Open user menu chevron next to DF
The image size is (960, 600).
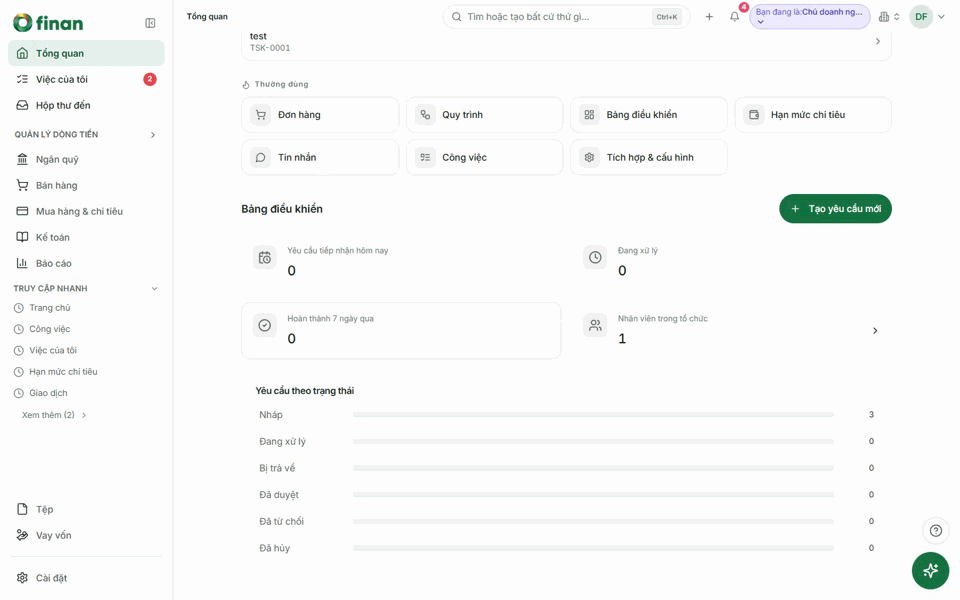click(x=942, y=17)
